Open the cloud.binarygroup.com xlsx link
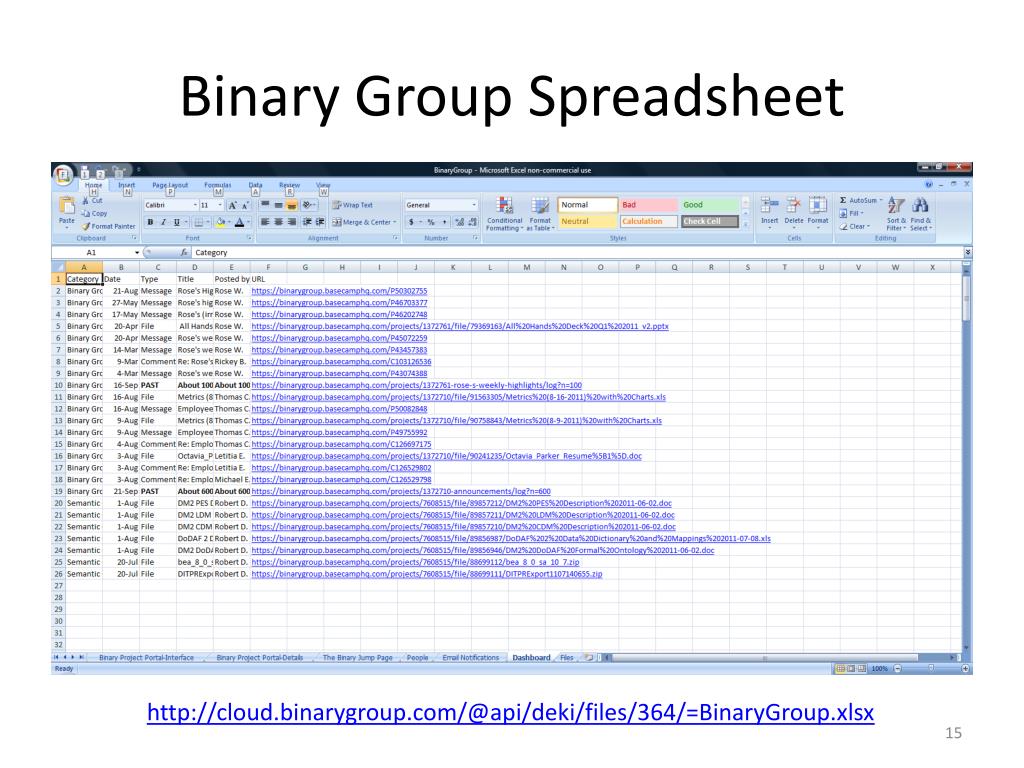The height and width of the screenshot is (768, 1024). click(511, 712)
